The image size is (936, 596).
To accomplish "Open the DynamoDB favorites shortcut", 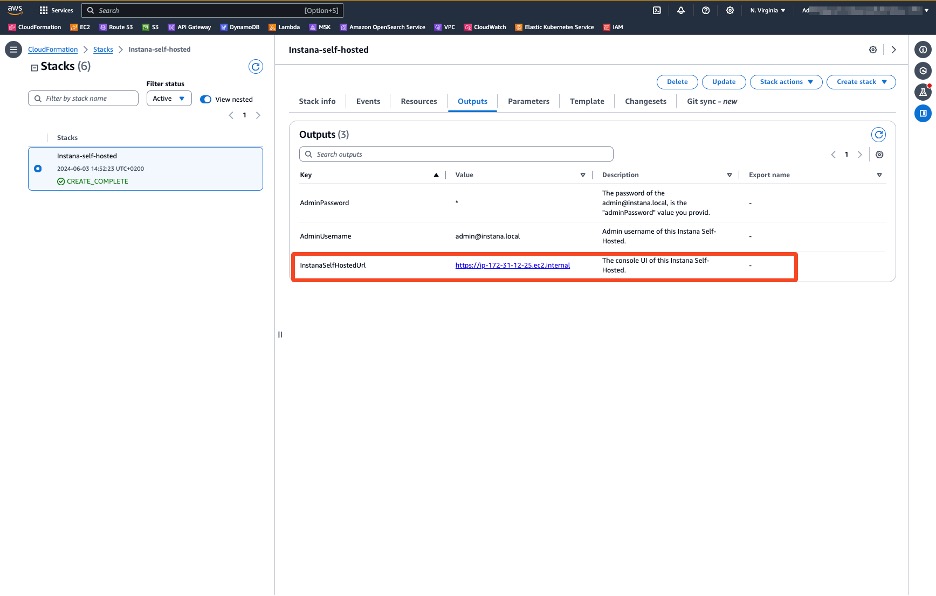I will pos(239,27).
